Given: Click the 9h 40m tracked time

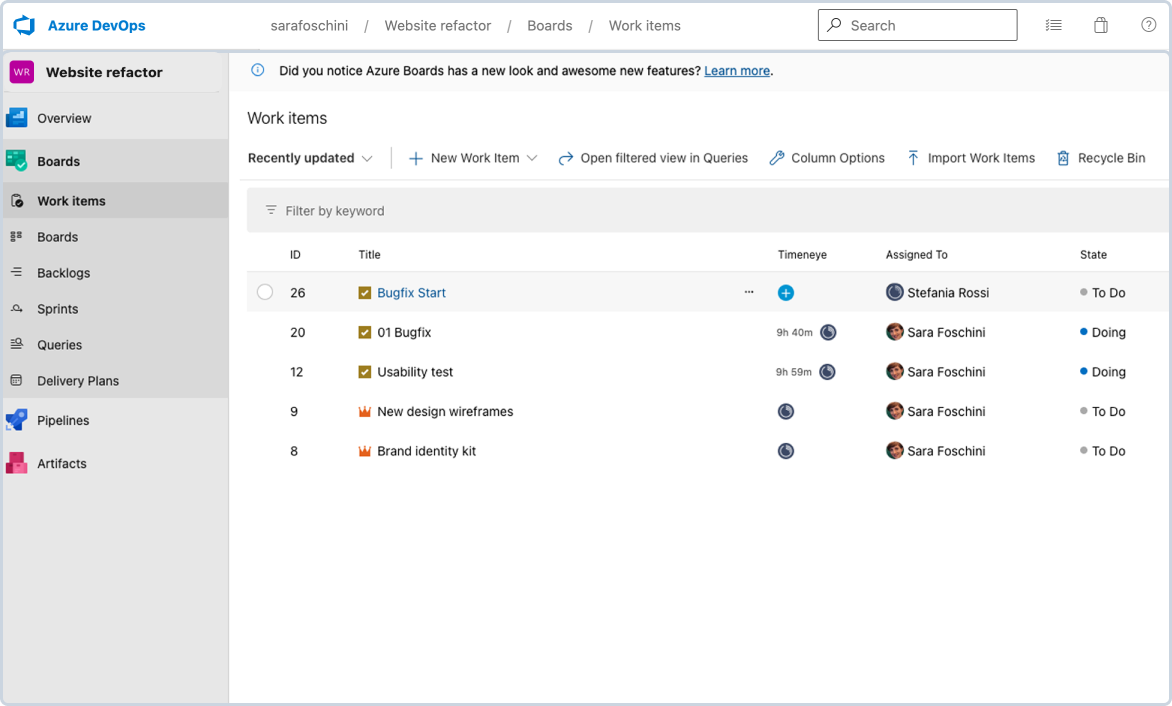Looking at the screenshot, I should click(794, 332).
